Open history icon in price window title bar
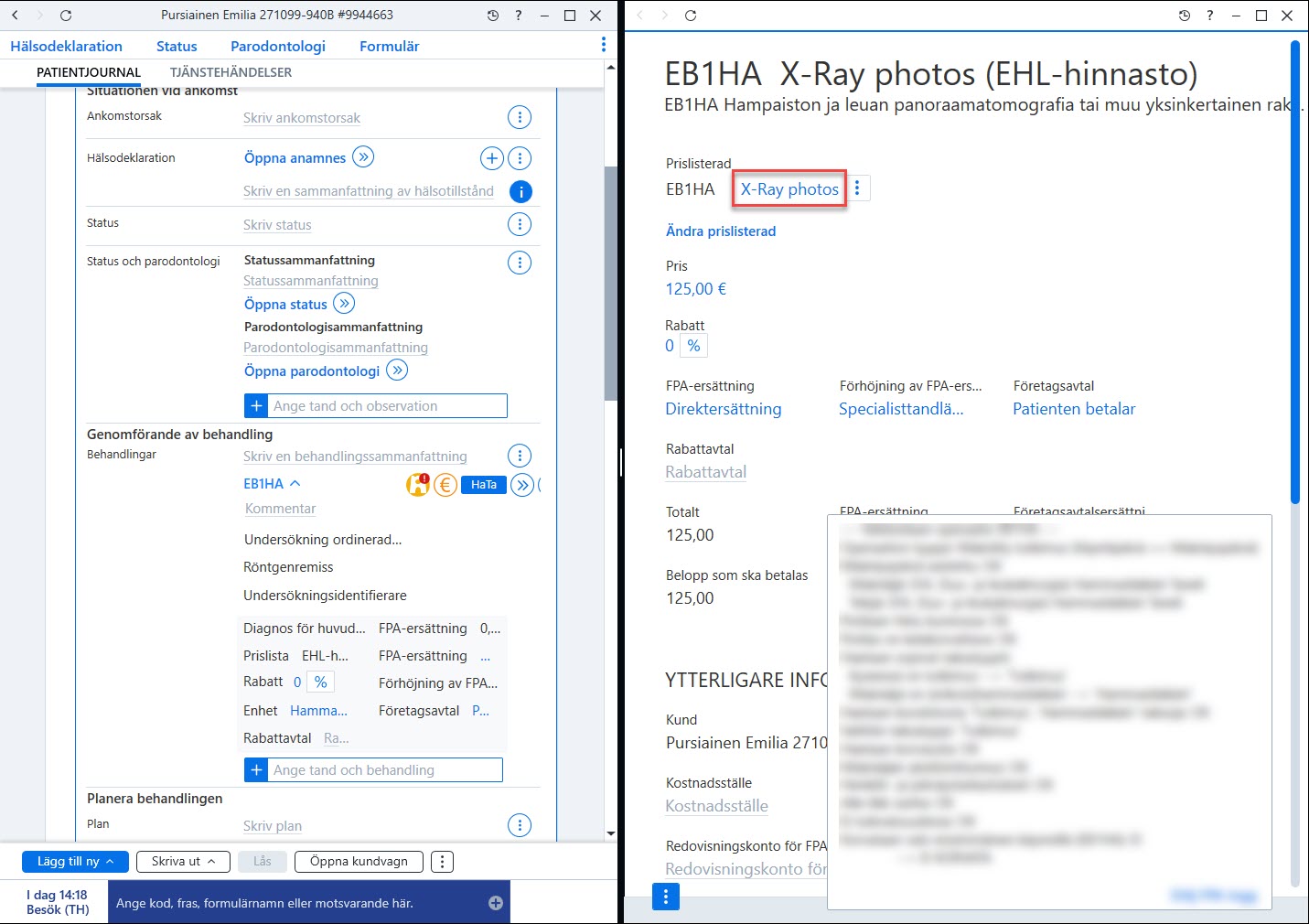The image size is (1309, 924). point(1185,16)
